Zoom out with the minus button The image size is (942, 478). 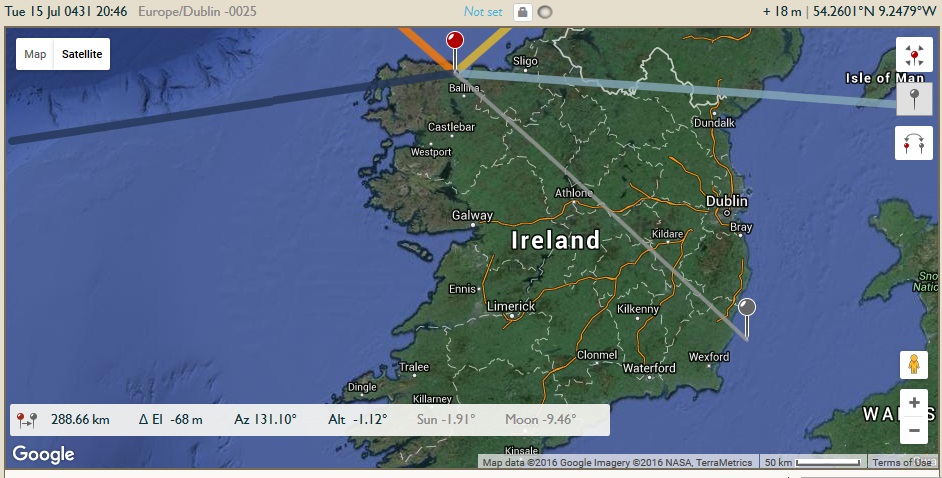[x=913, y=431]
